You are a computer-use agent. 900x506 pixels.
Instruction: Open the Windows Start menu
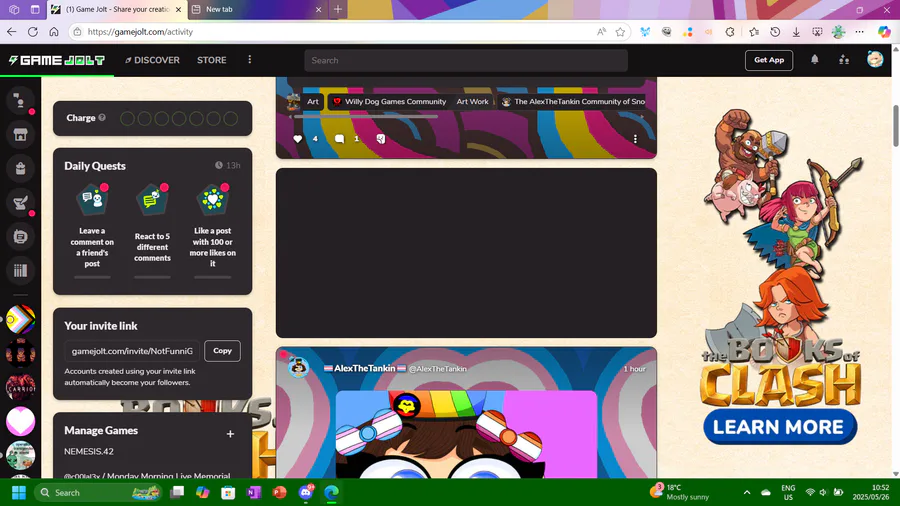(19, 492)
